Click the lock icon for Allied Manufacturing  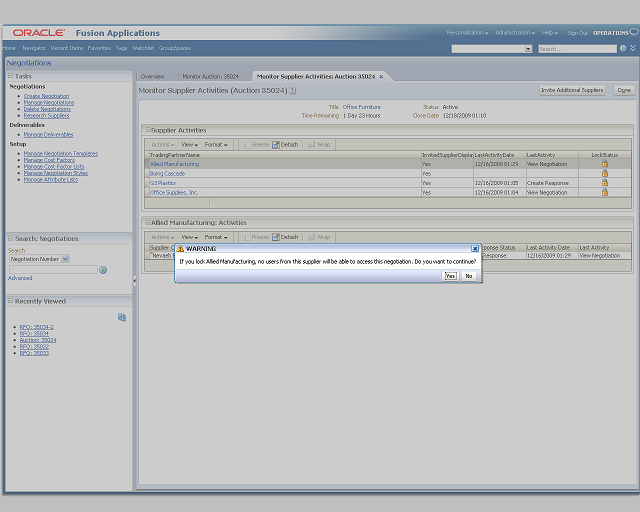(604, 164)
